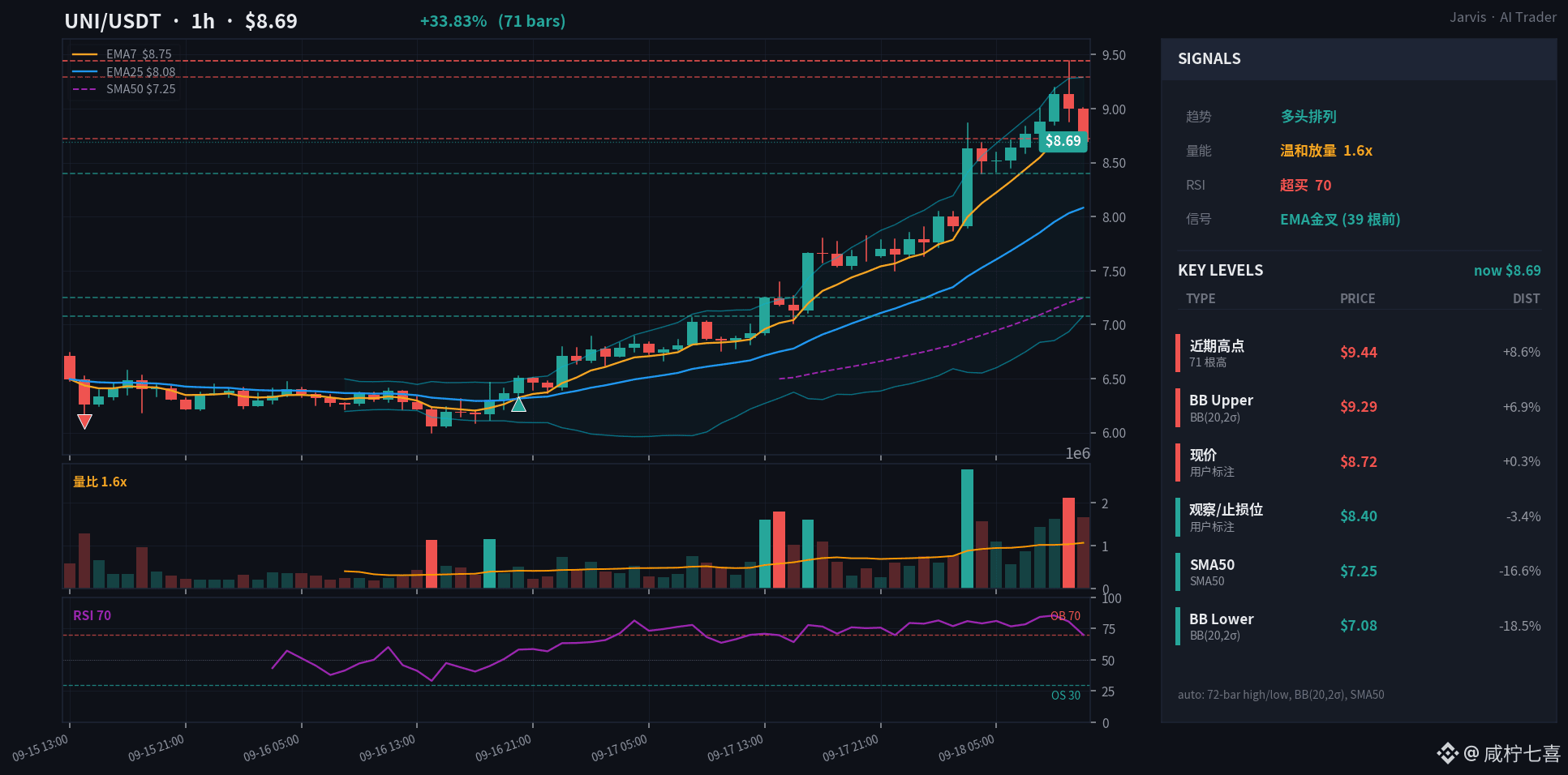Click the Binance logo watermark icon
Screen dimensions: 1568x775
click(x=1447, y=753)
